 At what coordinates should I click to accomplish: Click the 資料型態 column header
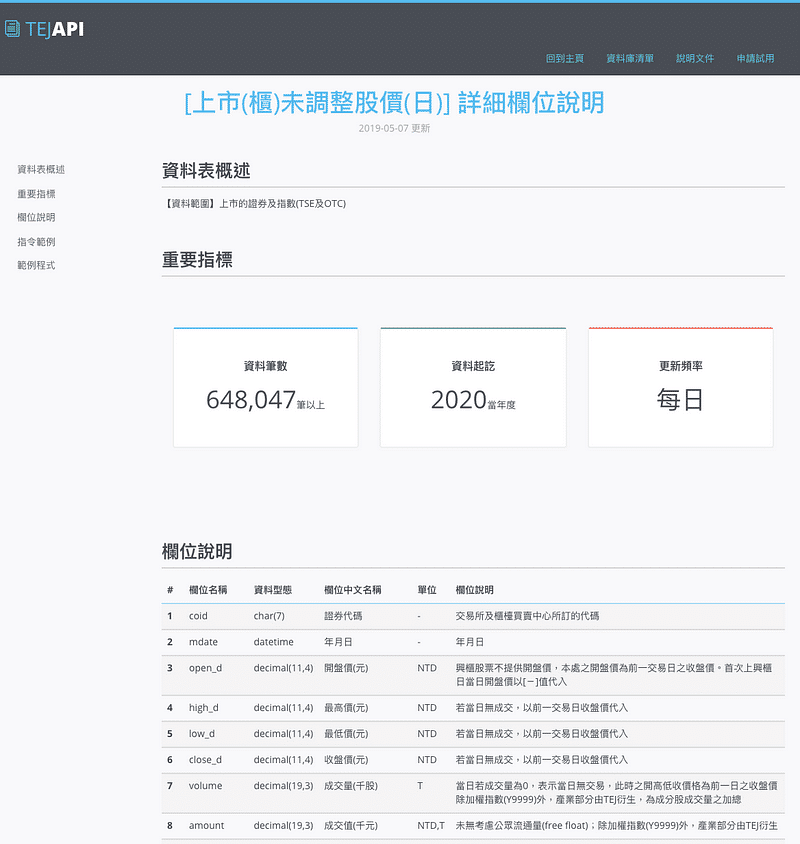click(x=273, y=590)
